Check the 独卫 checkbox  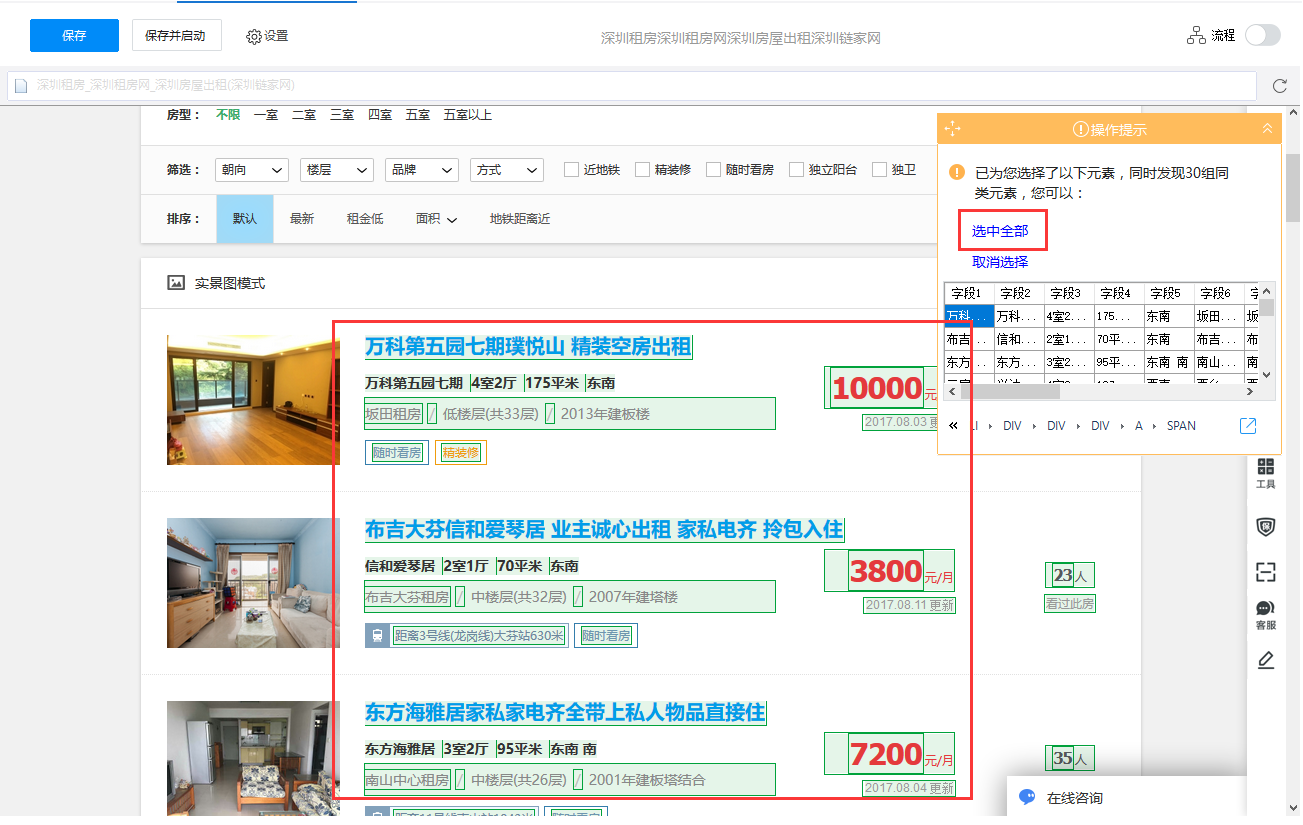(x=879, y=170)
